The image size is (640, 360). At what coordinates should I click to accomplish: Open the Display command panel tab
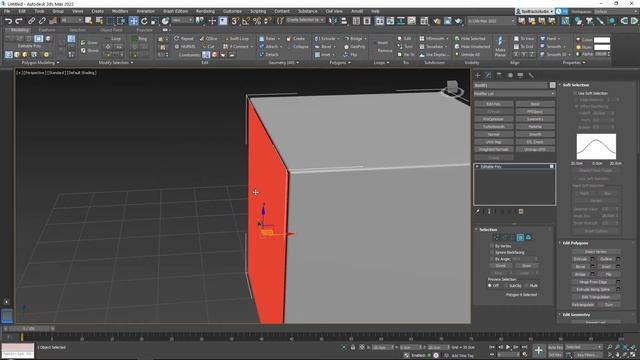click(520, 76)
